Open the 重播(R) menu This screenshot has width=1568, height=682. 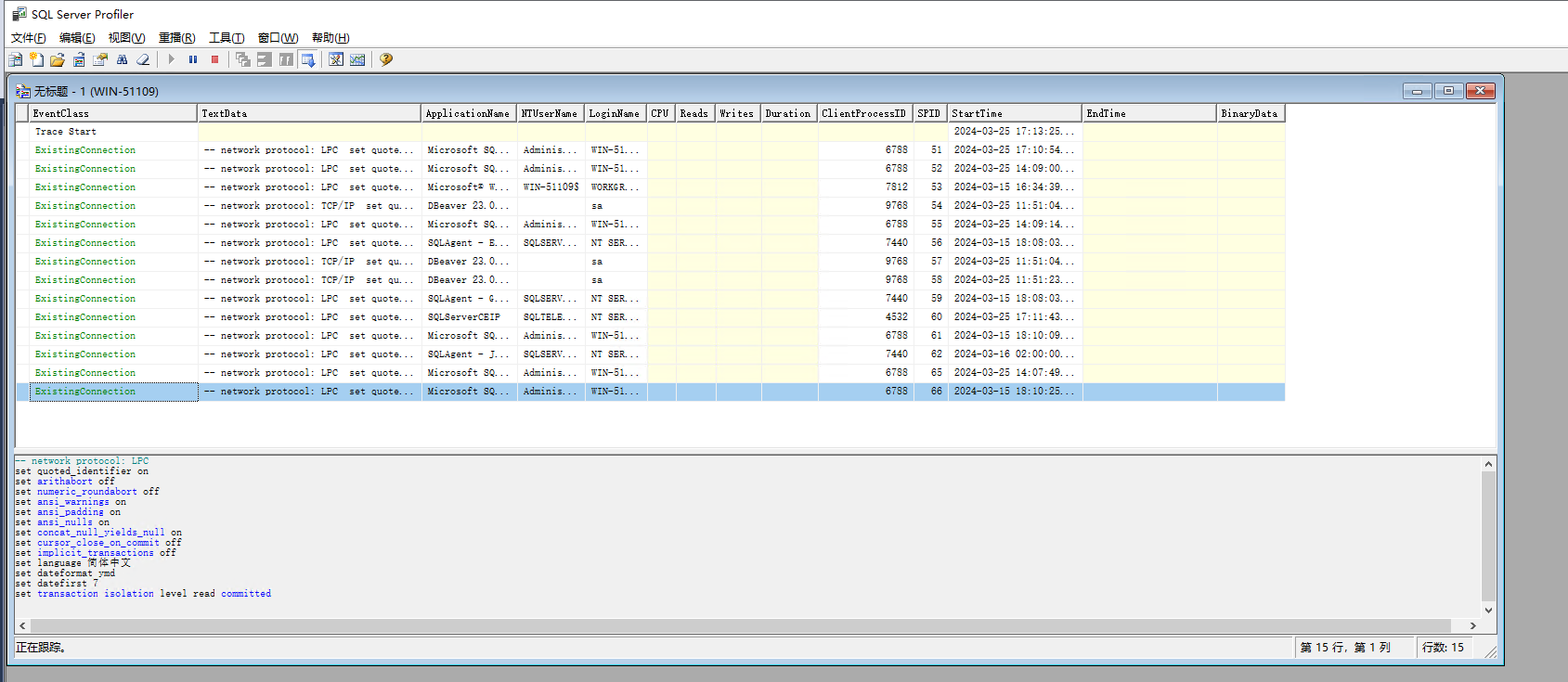tap(176, 38)
